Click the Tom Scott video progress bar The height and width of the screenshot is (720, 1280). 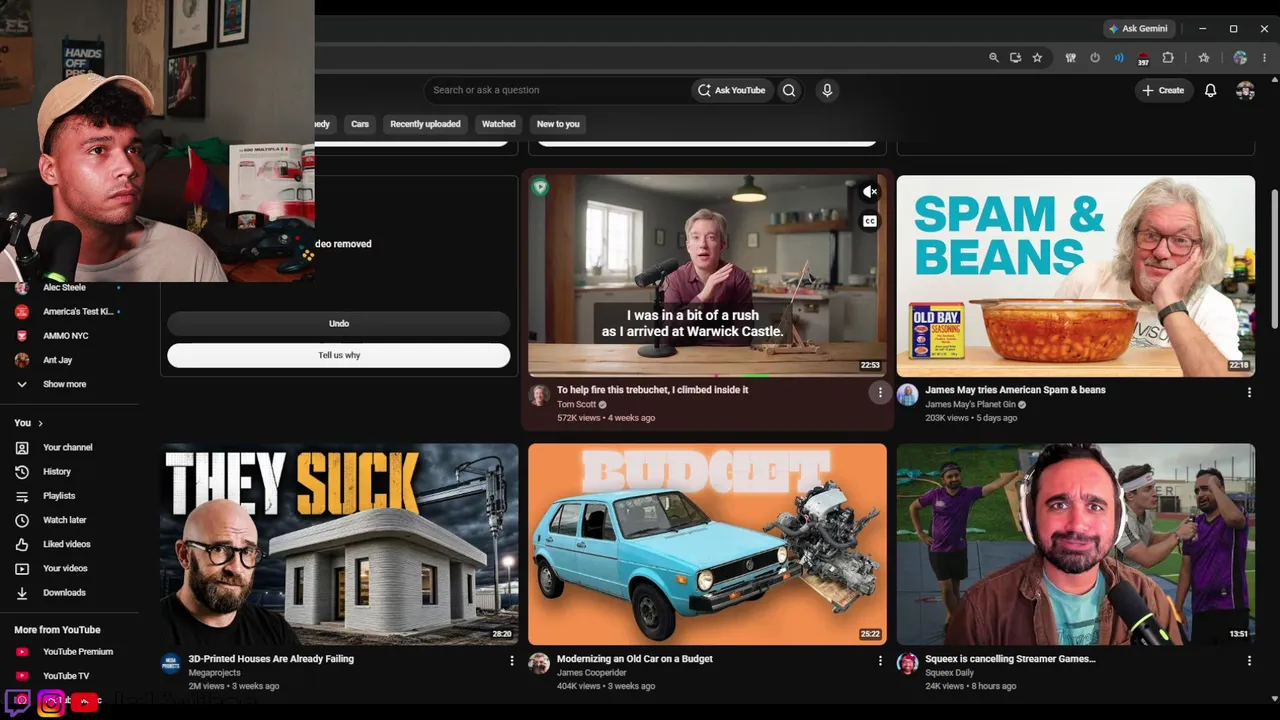(x=707, y=376)
